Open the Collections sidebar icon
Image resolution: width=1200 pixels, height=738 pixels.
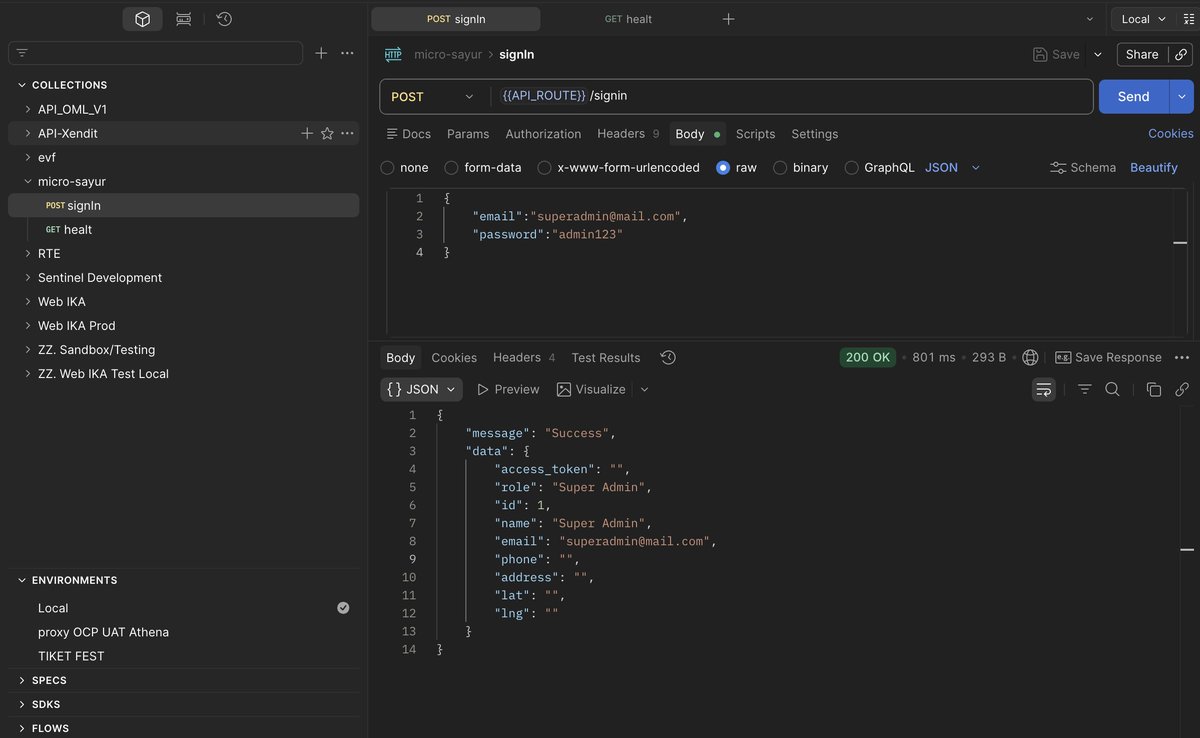(x=143, y=19)
